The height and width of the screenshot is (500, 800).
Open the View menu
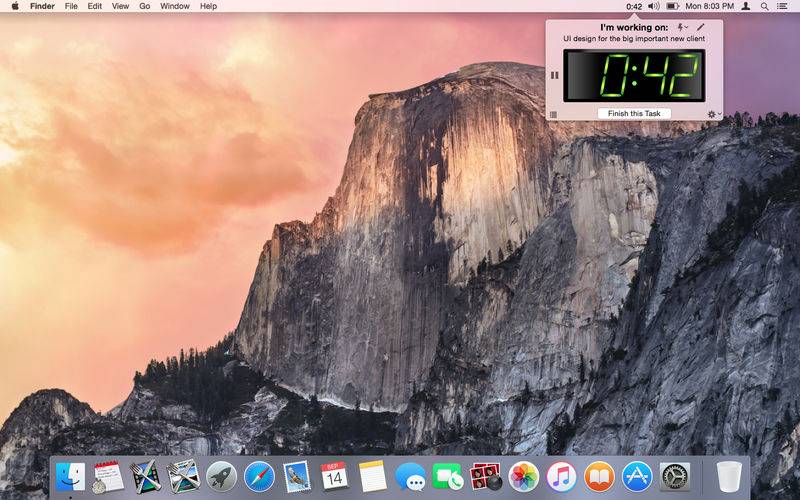point(120,6)
